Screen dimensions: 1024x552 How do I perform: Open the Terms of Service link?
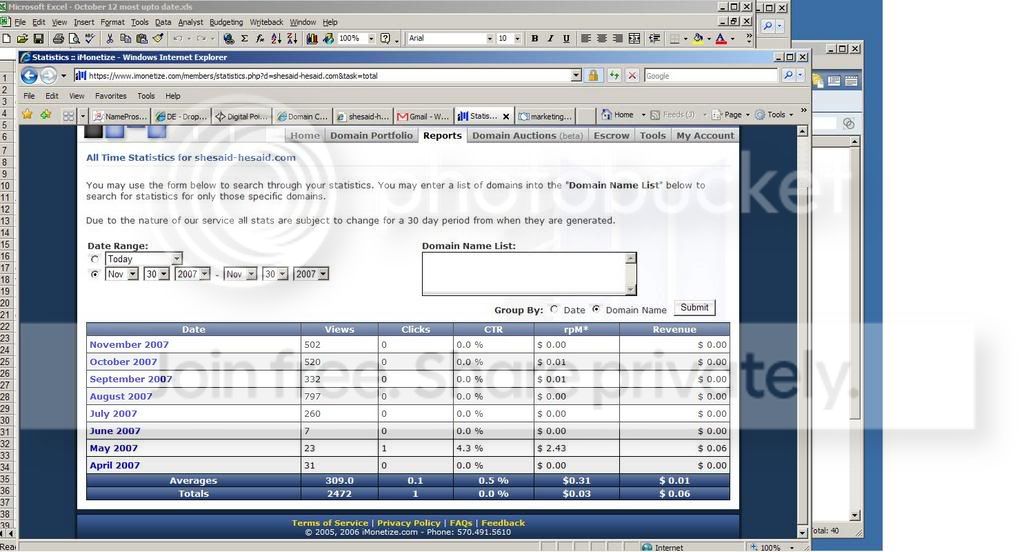click(x=330, y=523)
